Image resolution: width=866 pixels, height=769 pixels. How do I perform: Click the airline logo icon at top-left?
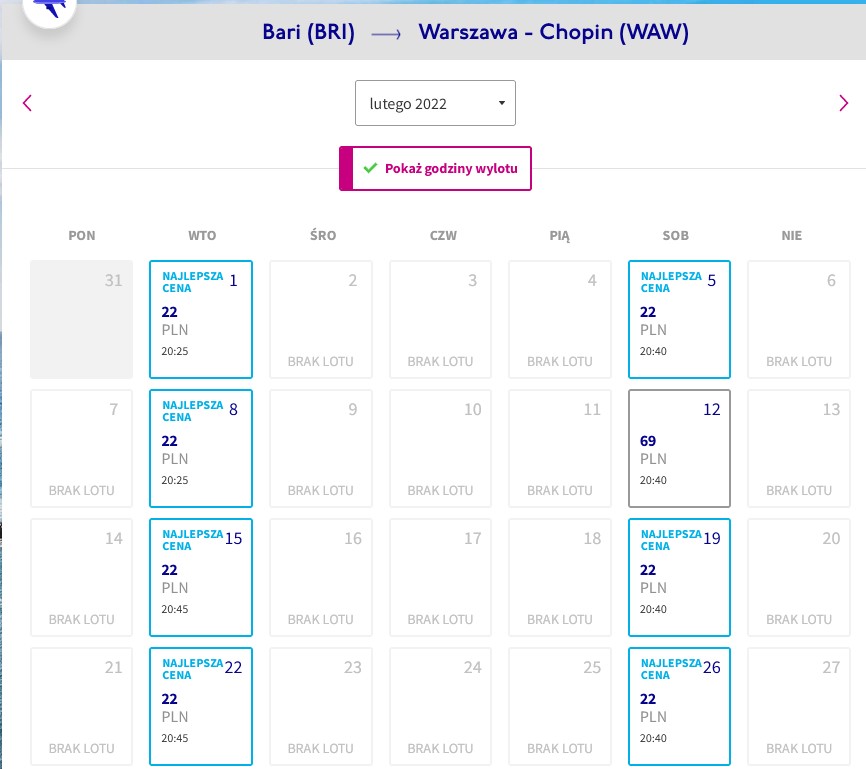(x=50, y=9)
